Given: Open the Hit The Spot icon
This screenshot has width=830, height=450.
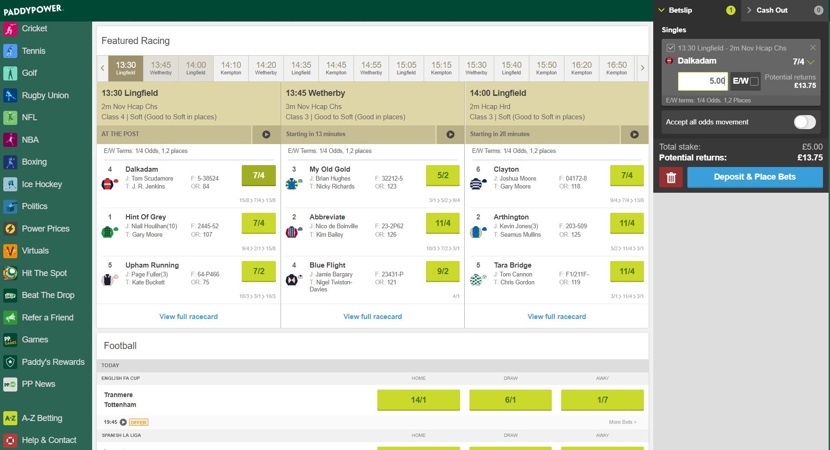Looking at the screenshot, I should [10, 273].
